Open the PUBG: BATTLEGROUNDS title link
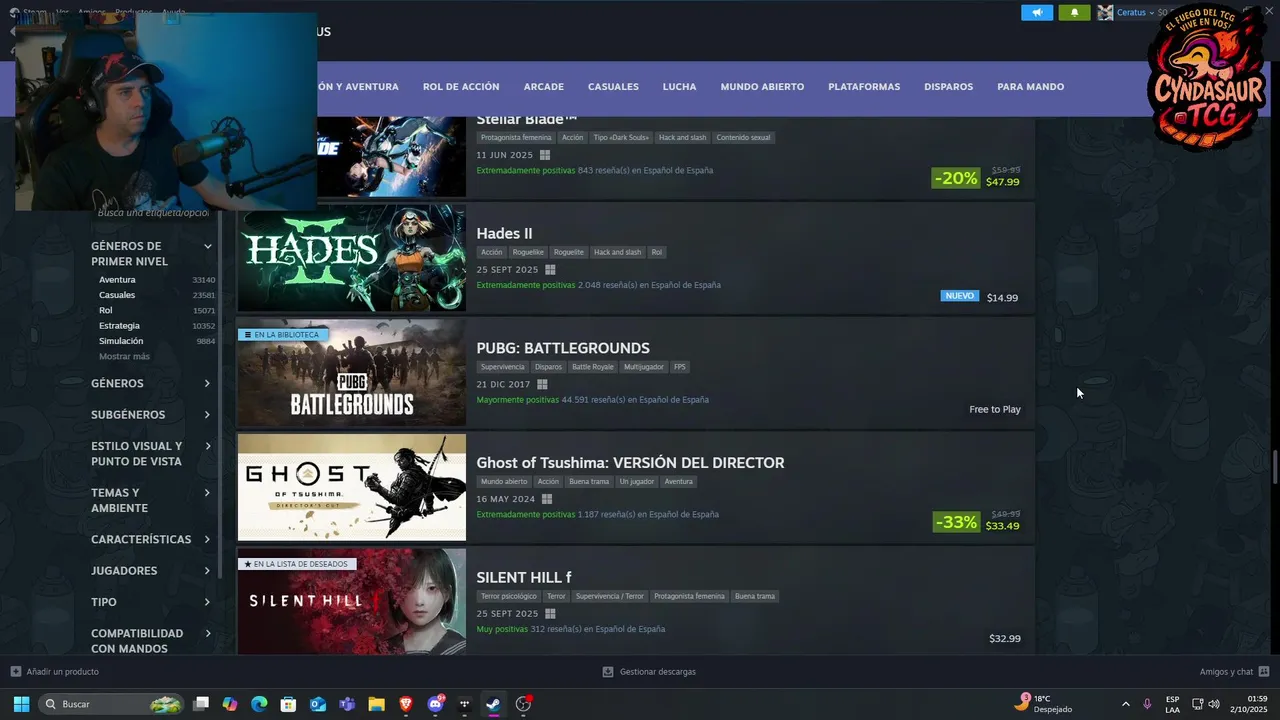The width and height of the screenshot is (1280, 720). coord(563,348)
